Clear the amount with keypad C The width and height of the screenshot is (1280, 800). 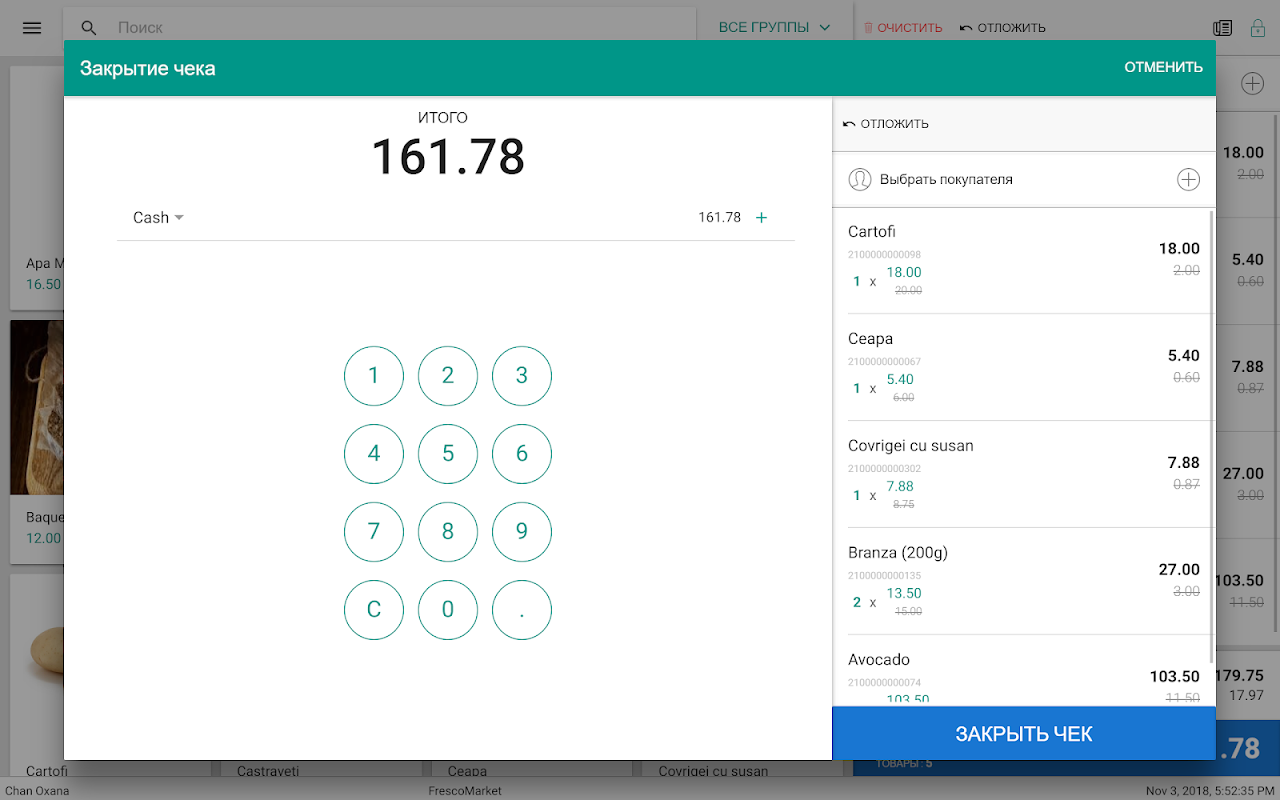pyautogui.click(x=374, y=610)
